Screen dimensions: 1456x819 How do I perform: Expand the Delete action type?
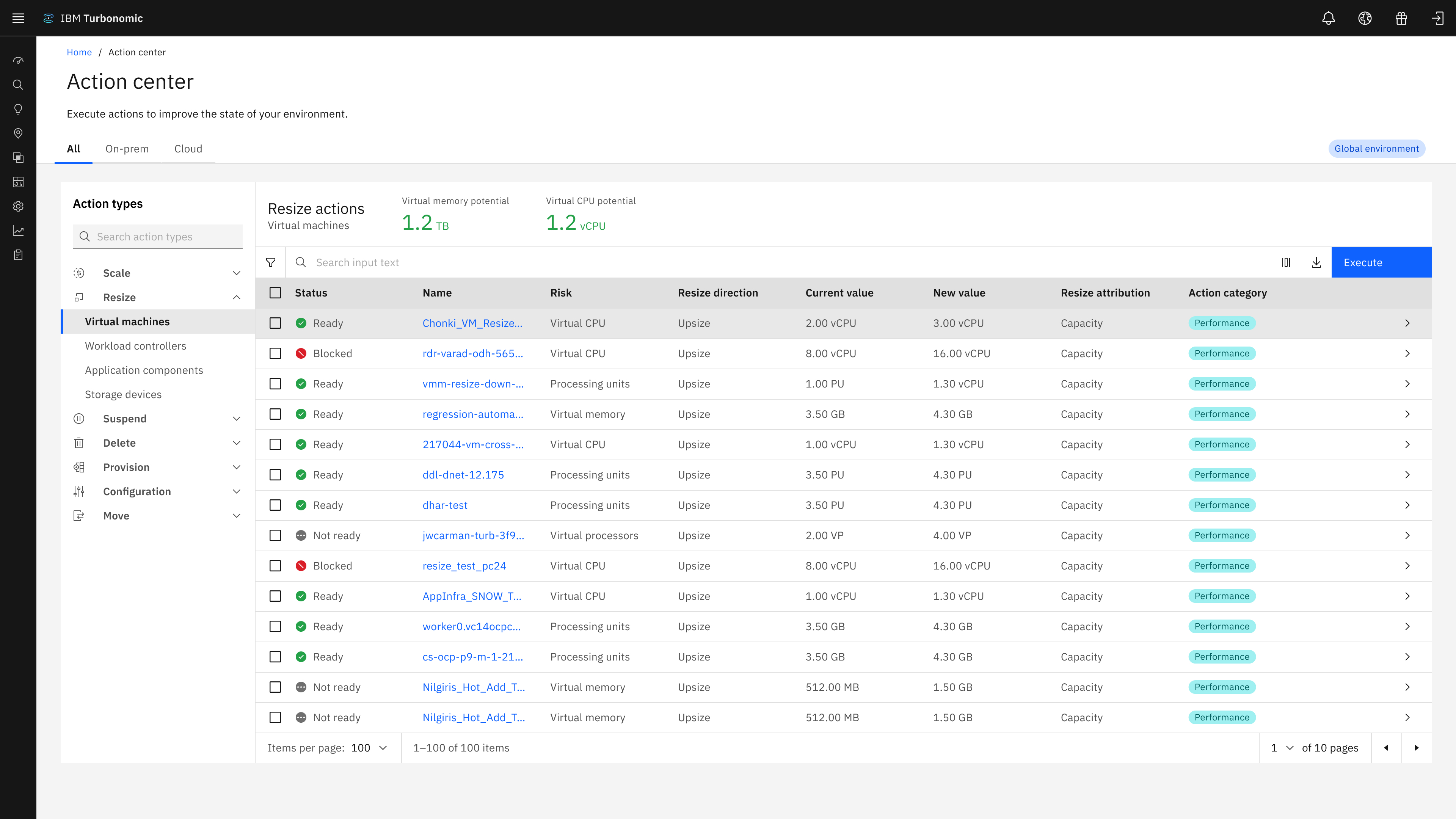point(157,443)
